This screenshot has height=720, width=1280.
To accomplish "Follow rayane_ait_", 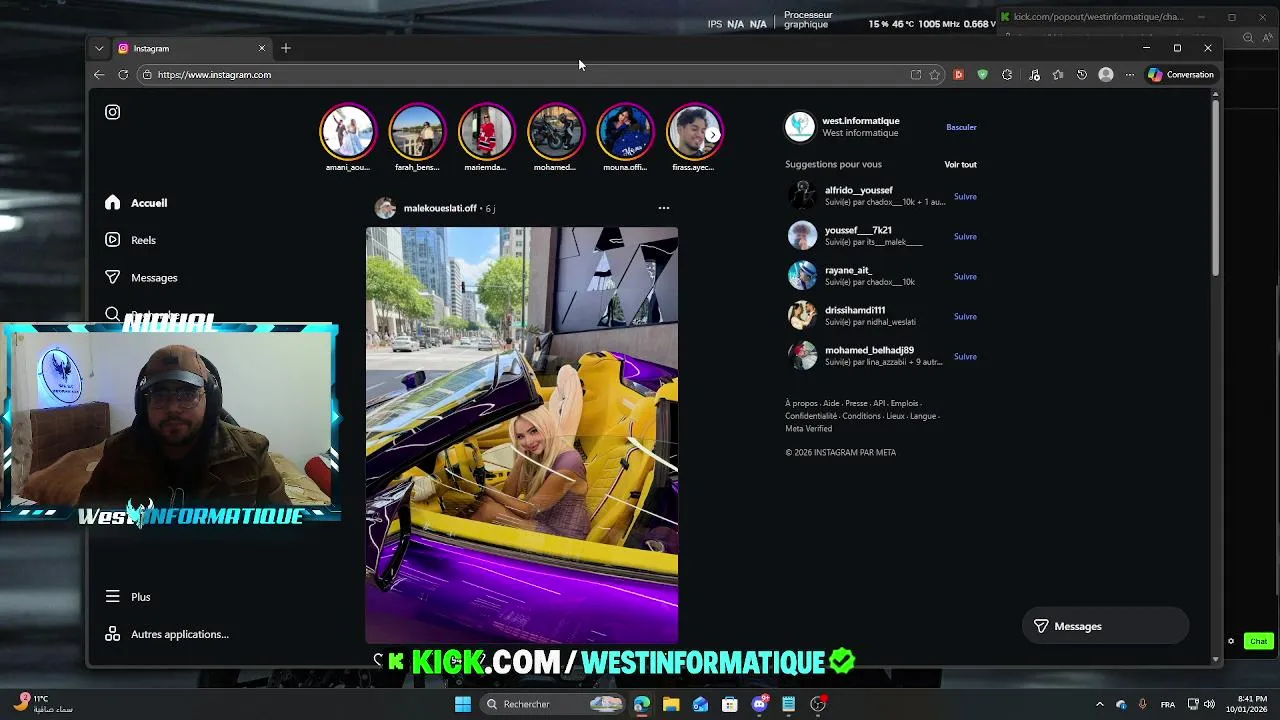I will click(x=965, y=276).
